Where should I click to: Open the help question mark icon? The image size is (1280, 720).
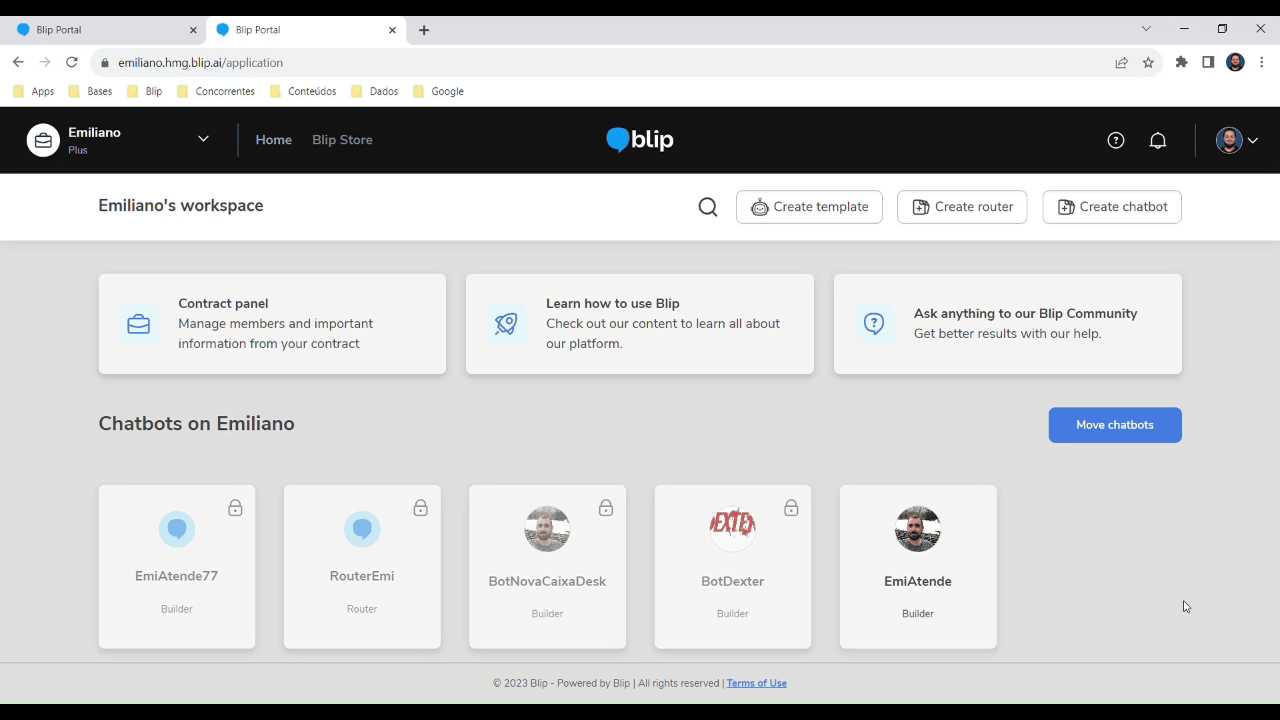pyautogui.click(x=1116, y=140)
